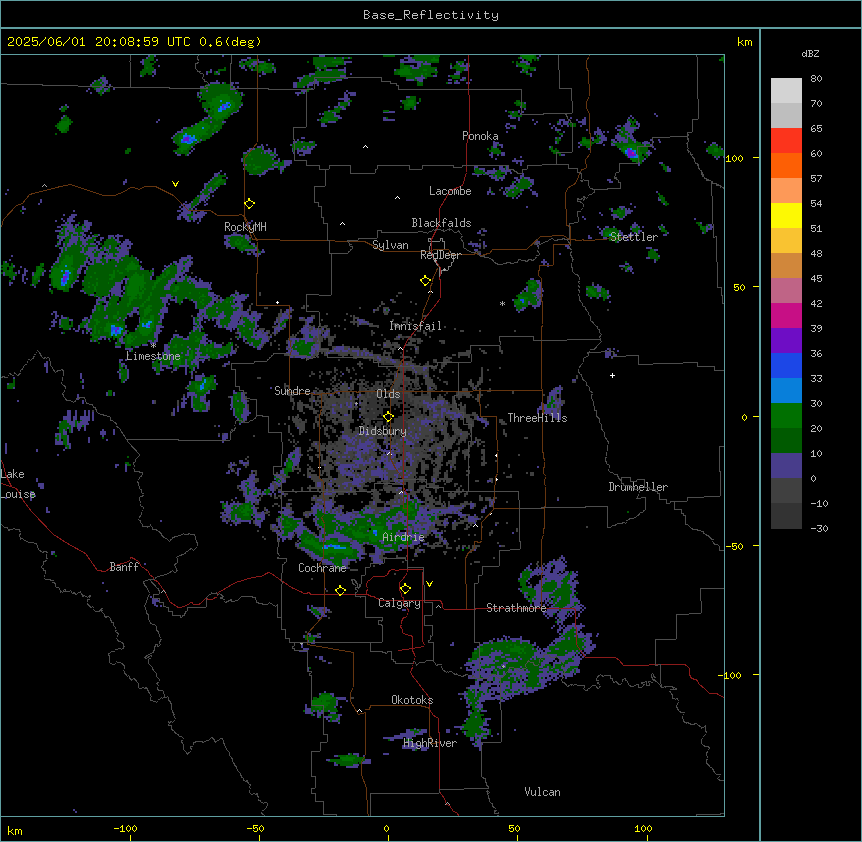Select the pink 45-42 dBZ legend swatch
The image size is (862, 842).
coord(786,291)
